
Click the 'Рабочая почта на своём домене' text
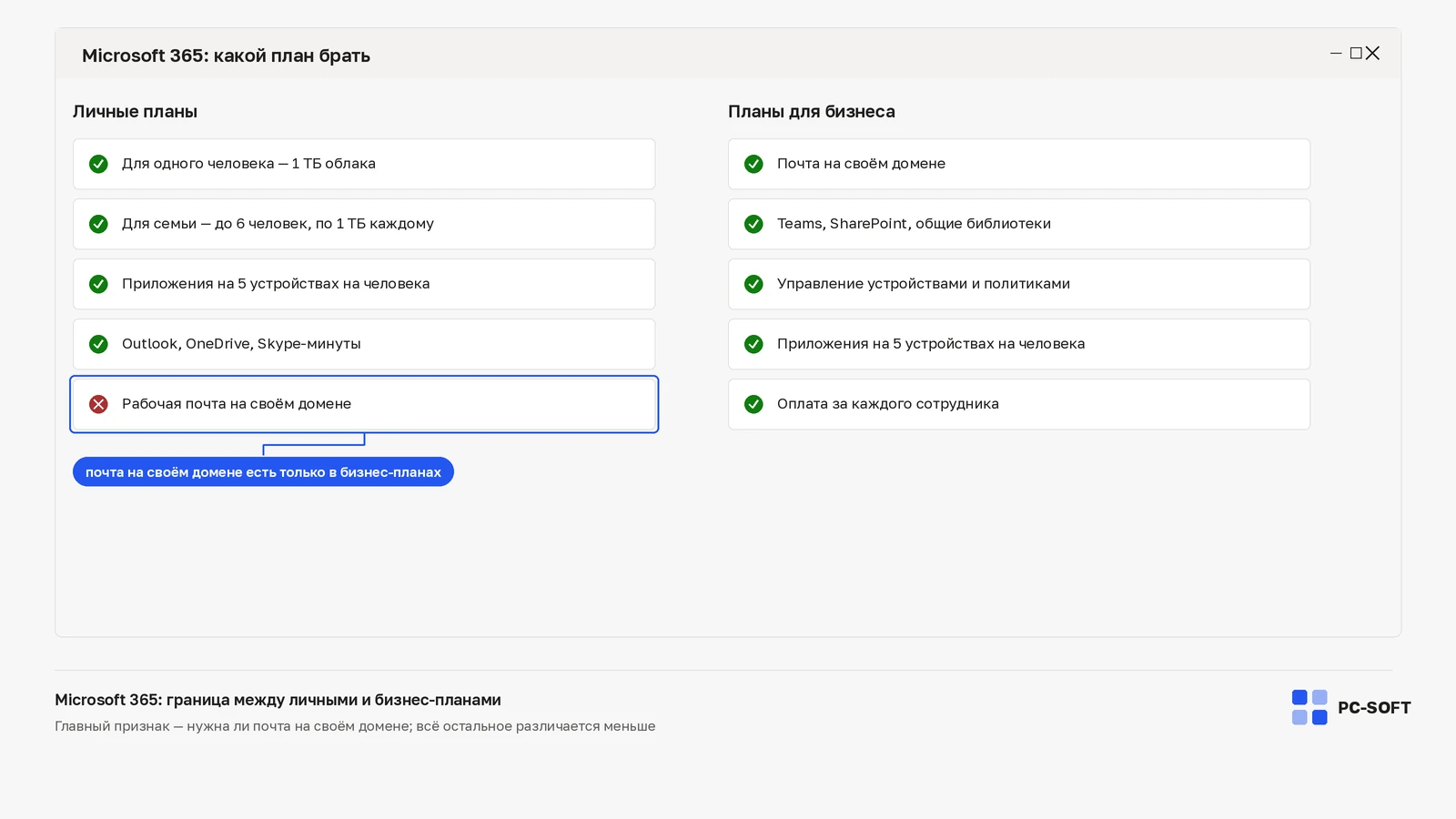(x=237, y=404)
